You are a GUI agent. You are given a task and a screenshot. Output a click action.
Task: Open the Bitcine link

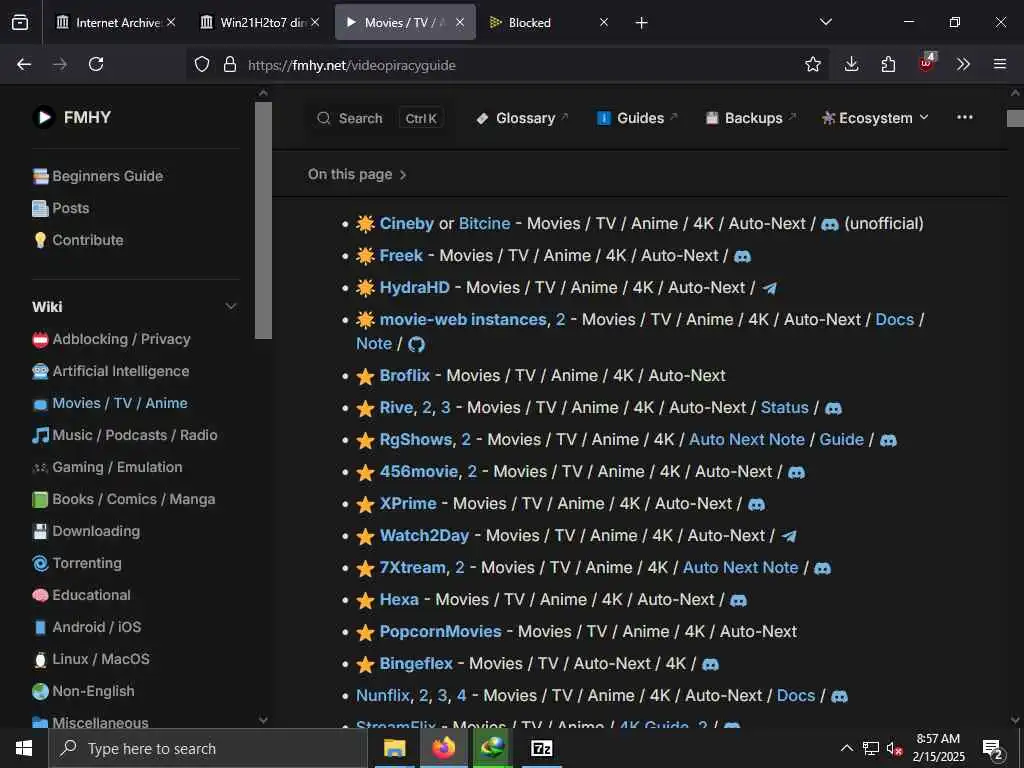[x=485, y=224]
